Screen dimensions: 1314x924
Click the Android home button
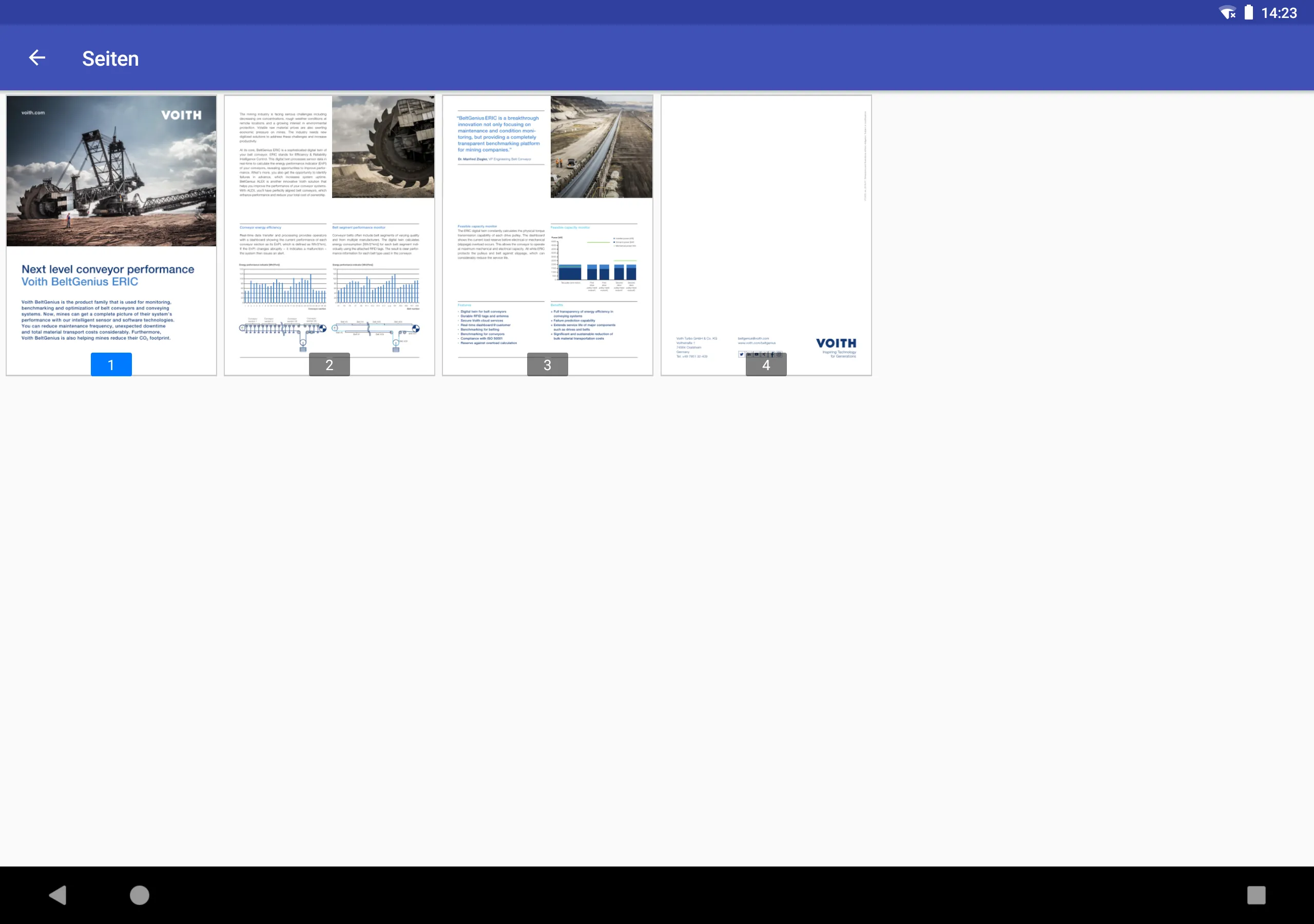pyautogui.click(x=139, y=895)
